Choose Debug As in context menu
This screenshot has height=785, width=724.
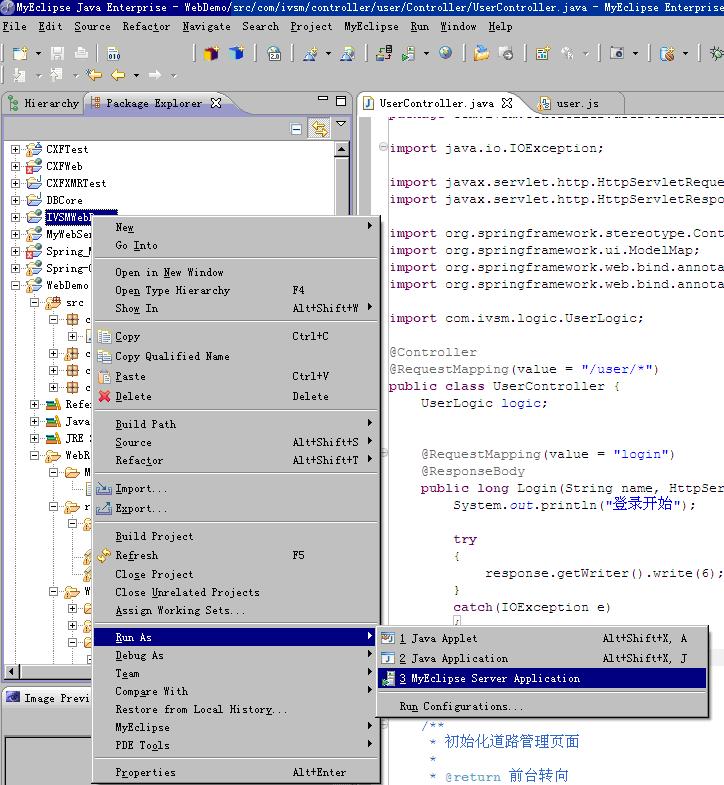[x=235, y=655]
